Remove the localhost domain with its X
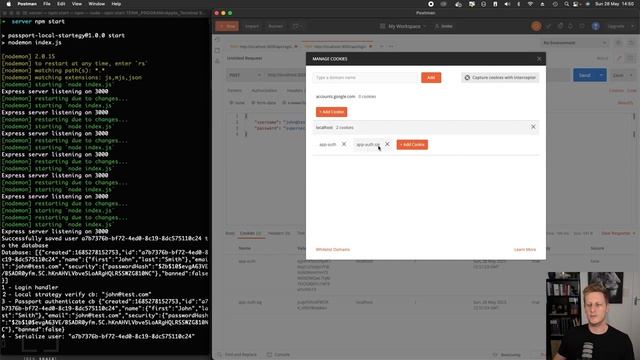This screenshot has height=360, width=640. pos(533,127)
